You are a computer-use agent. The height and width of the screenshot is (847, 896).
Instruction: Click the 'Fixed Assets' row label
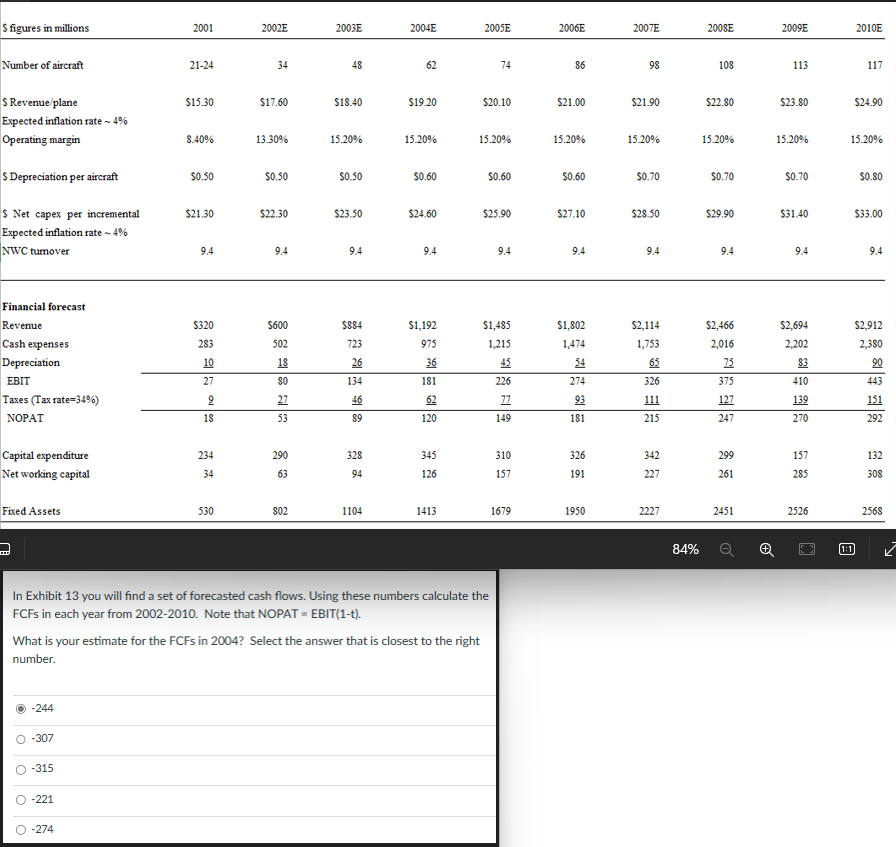pyautogui.click(x=31, y=512)
